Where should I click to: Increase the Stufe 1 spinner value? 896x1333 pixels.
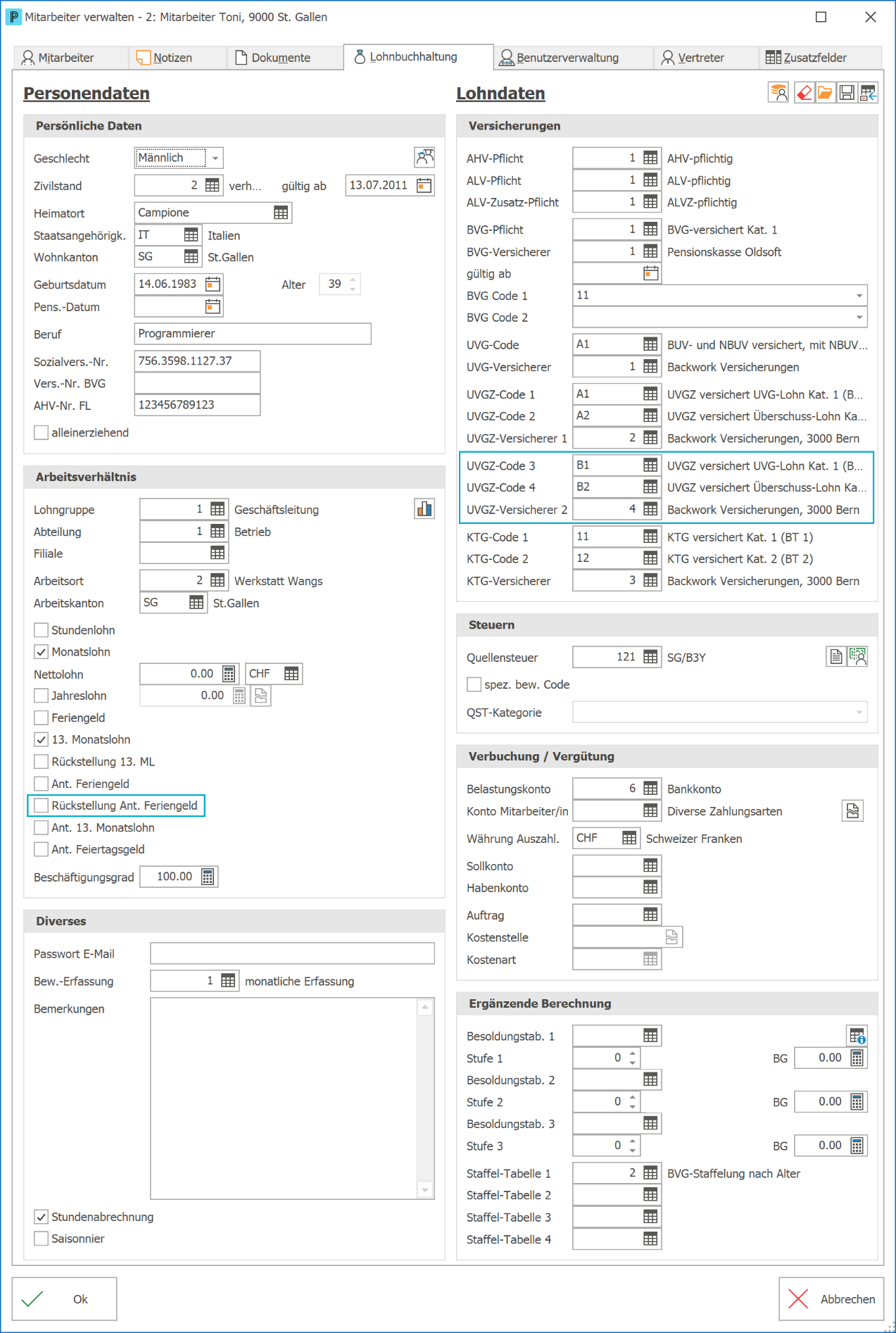(x=633, y=1054)
